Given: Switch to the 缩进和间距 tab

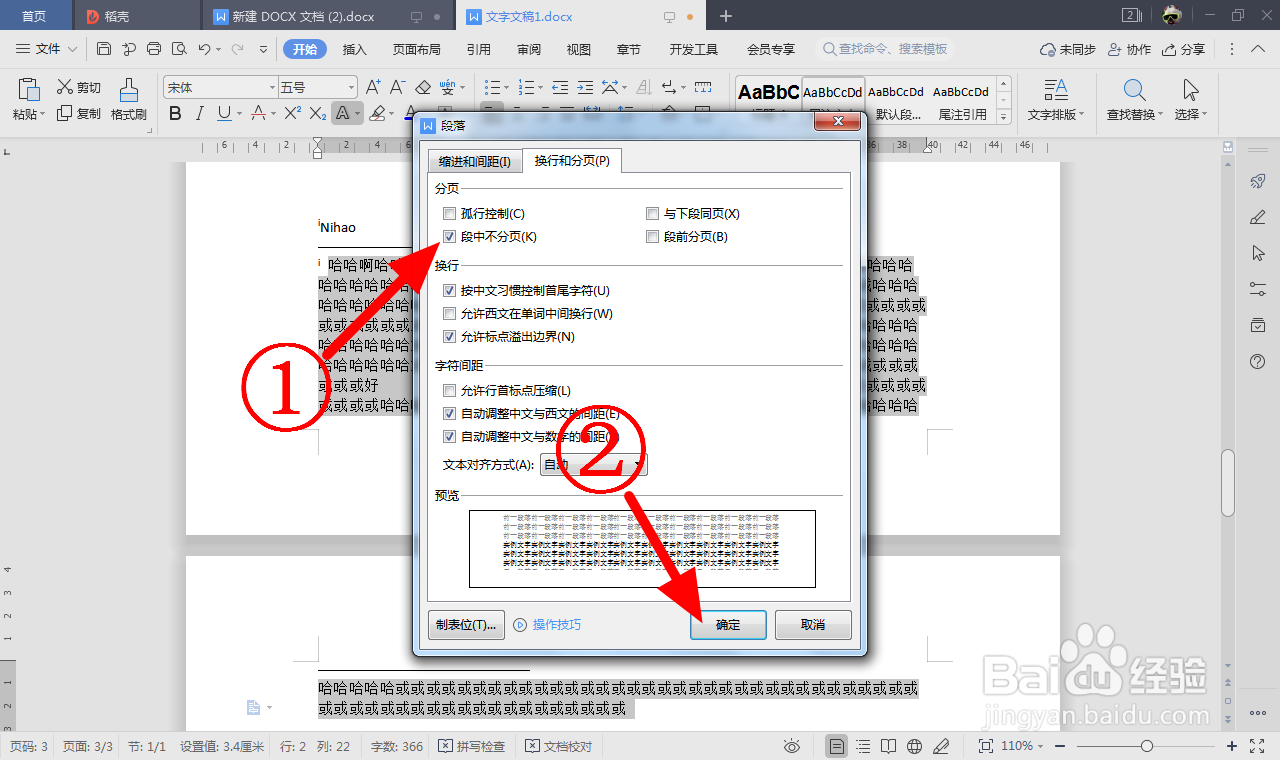Looking at the screenshot, I should click(474, 160).
